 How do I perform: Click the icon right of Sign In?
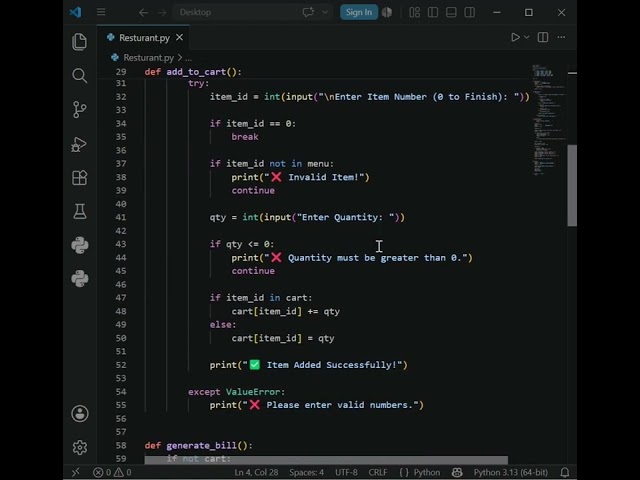pos(387,12)
